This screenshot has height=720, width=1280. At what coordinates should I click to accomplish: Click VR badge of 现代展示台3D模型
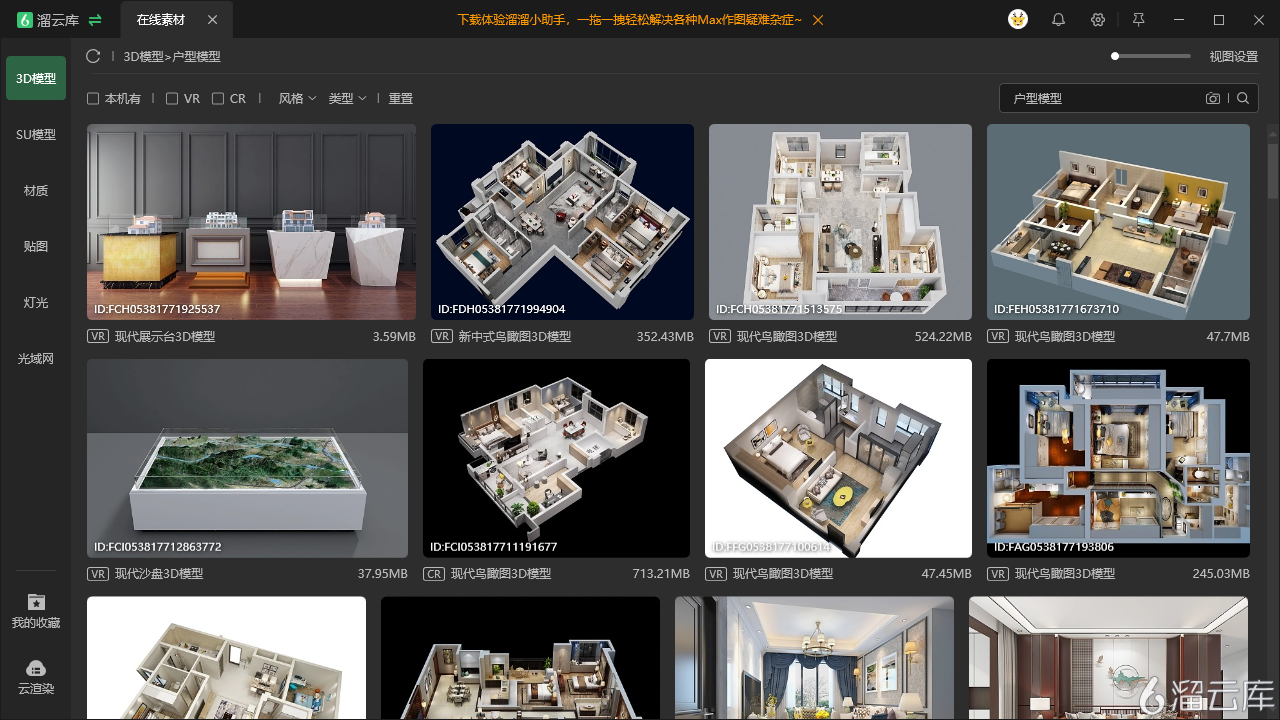click(x=98, y=337)
